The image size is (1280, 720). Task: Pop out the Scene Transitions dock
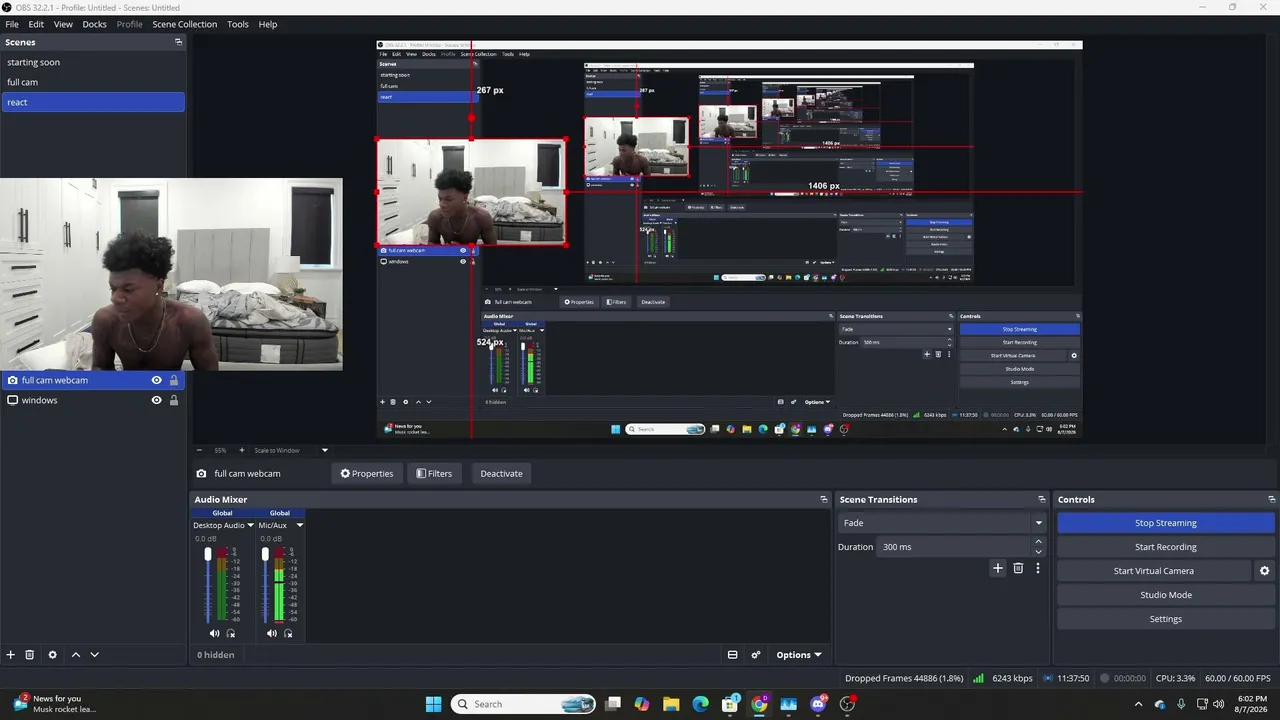click(1041, 499)
